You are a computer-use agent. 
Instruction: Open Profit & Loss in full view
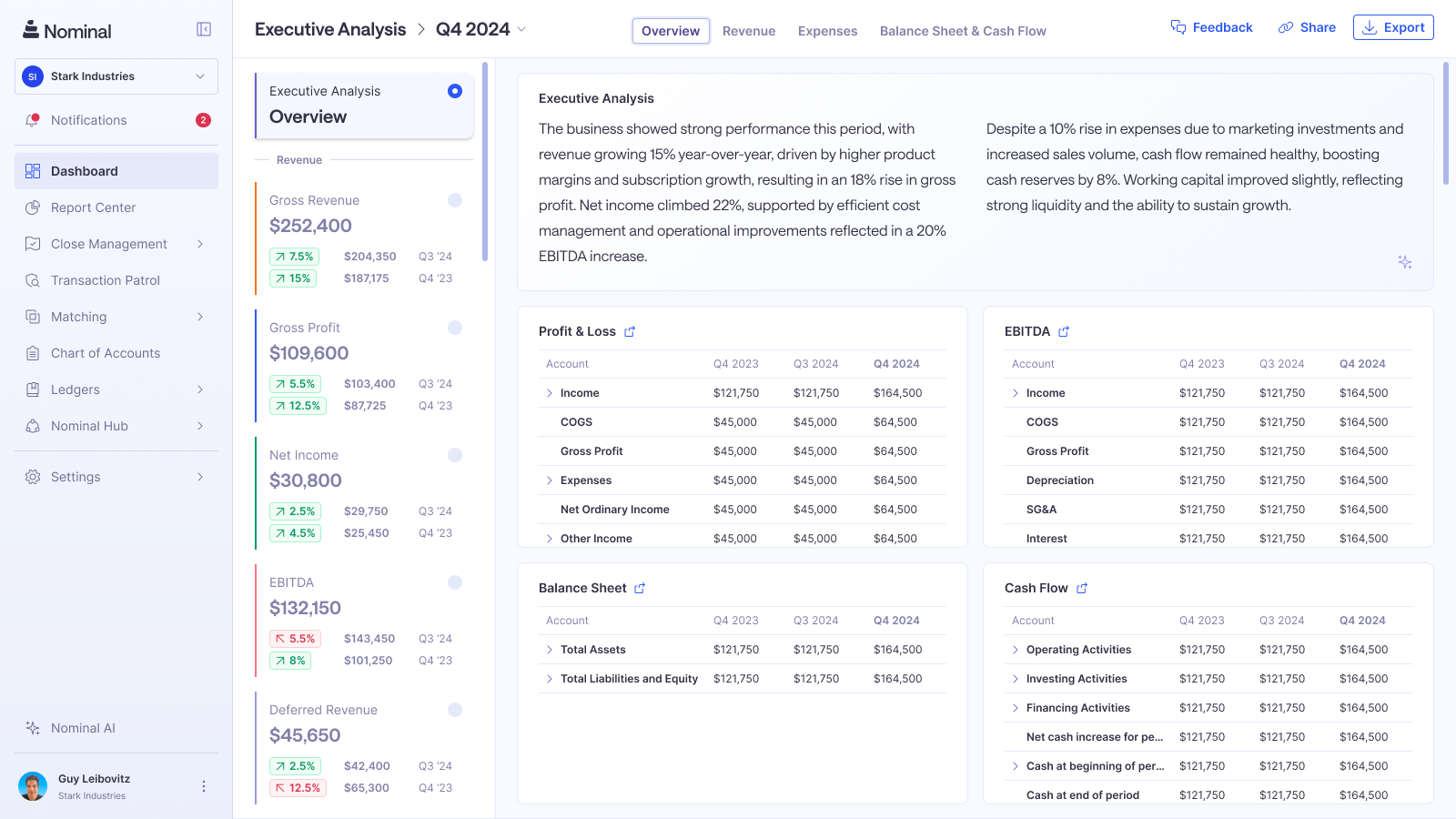(x=630, y=331)
